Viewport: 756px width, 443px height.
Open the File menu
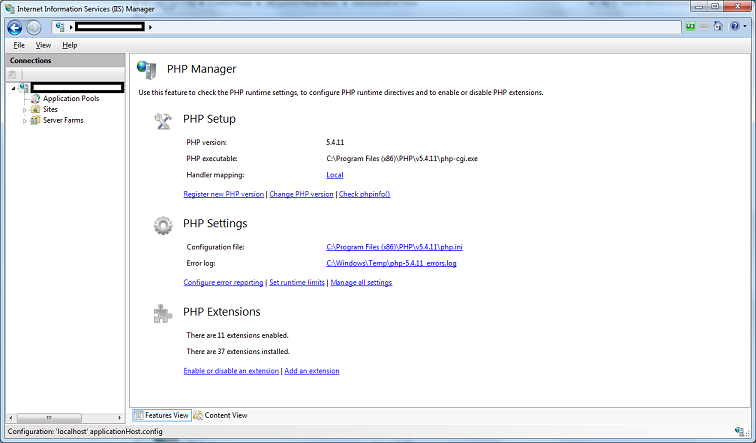19,45
